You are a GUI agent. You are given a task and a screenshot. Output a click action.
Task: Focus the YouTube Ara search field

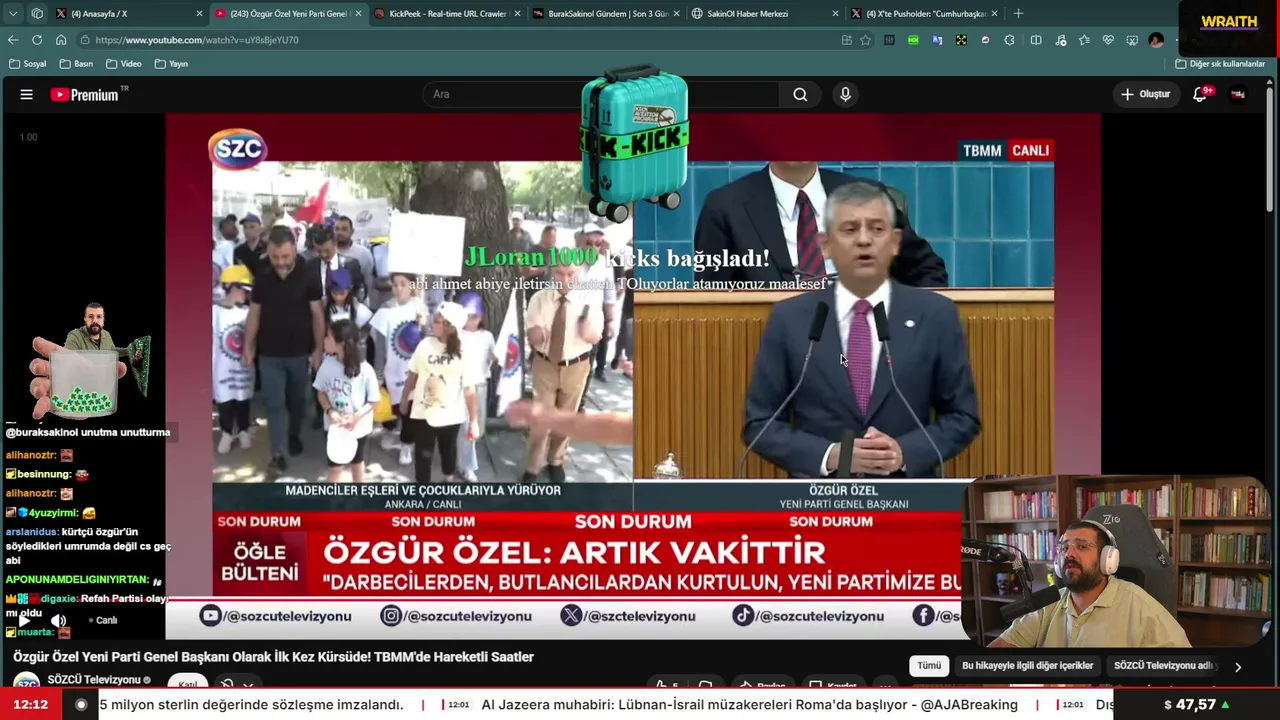[600, 94]
